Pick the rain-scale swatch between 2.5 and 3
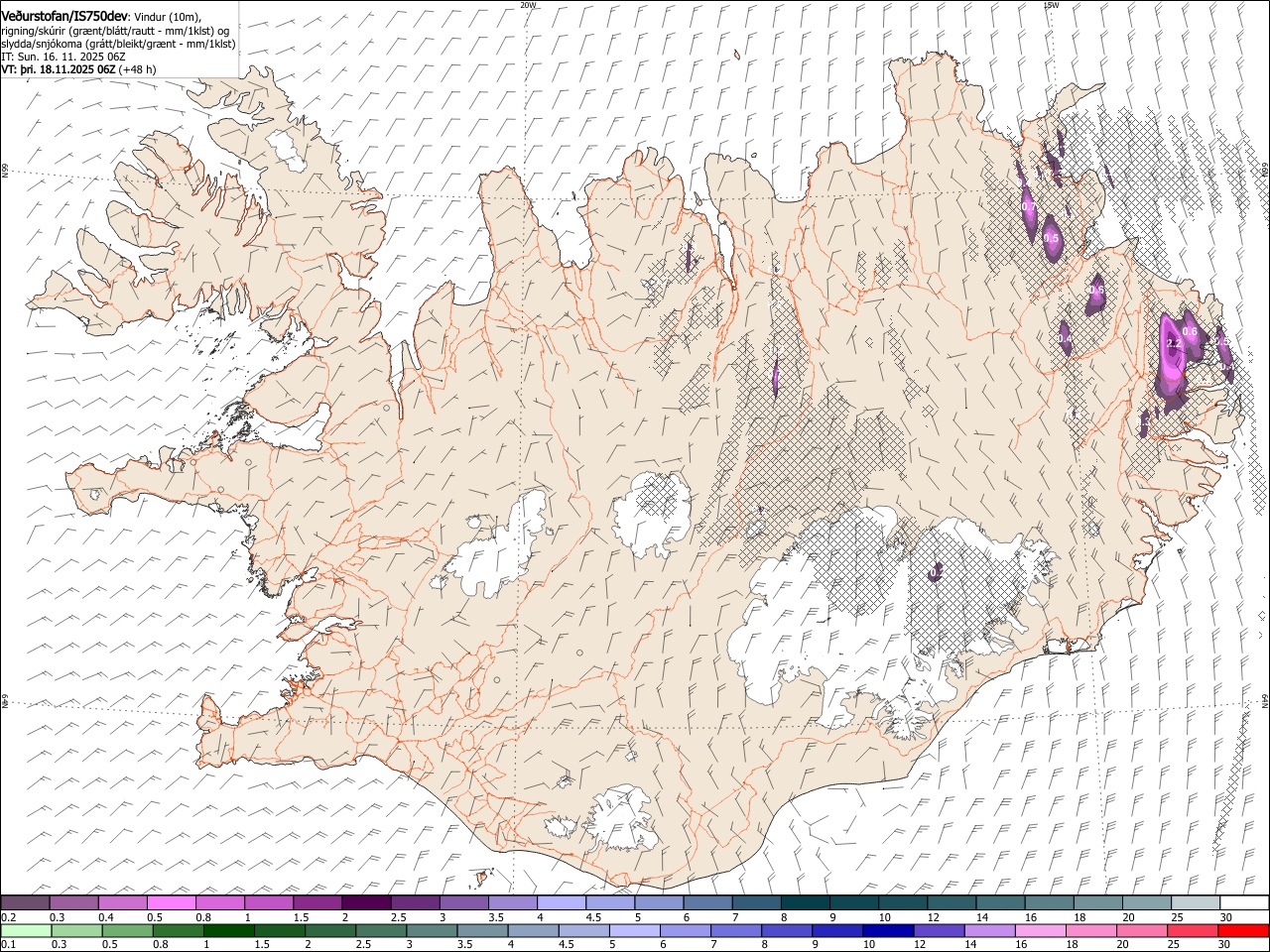Viewport: 1270px width, 952px height. (x=382, y=930)
